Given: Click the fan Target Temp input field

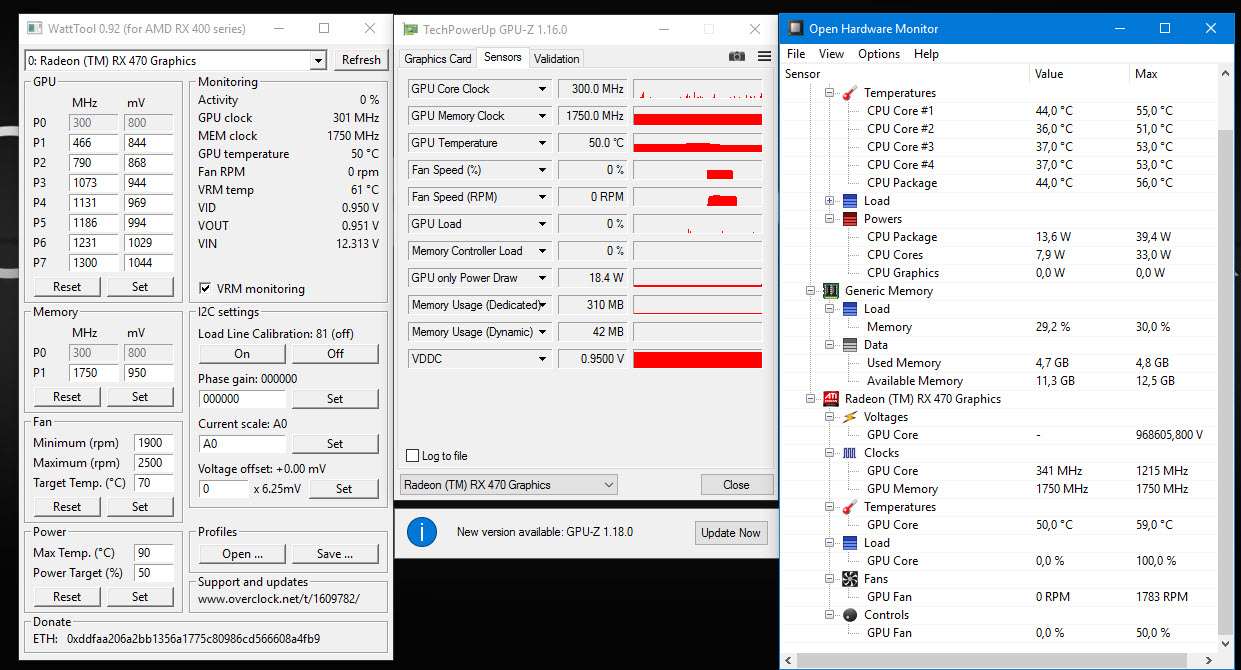Looking at the screenshot, I should [154, 483].
